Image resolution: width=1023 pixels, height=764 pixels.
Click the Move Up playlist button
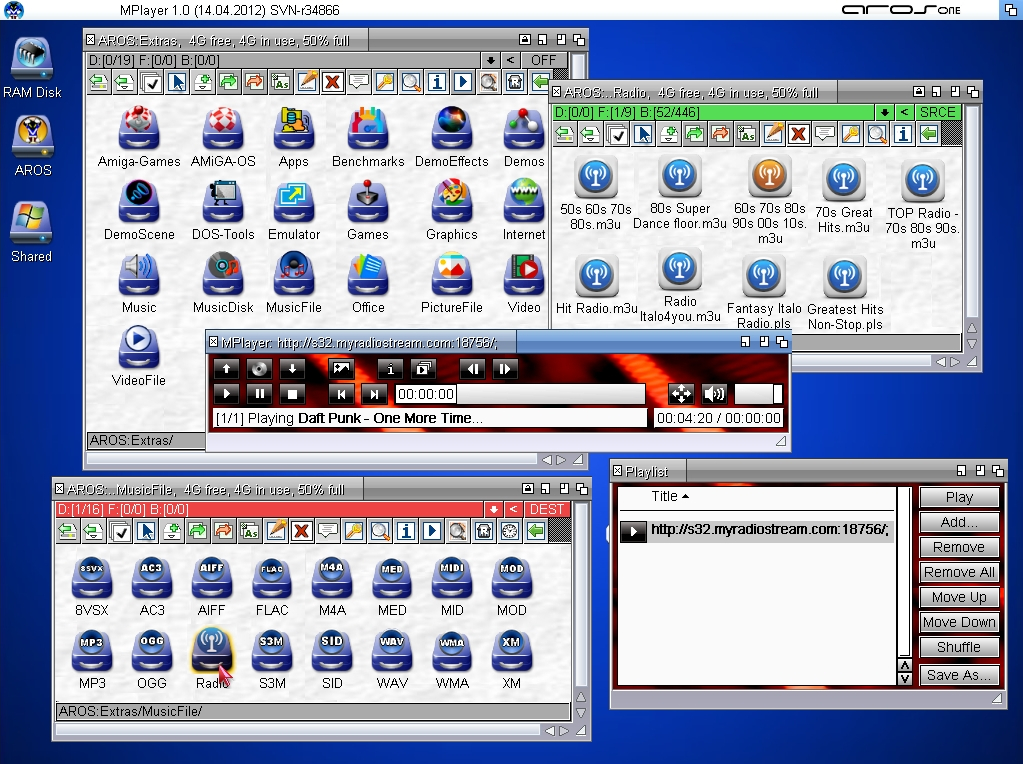[959, 597]
